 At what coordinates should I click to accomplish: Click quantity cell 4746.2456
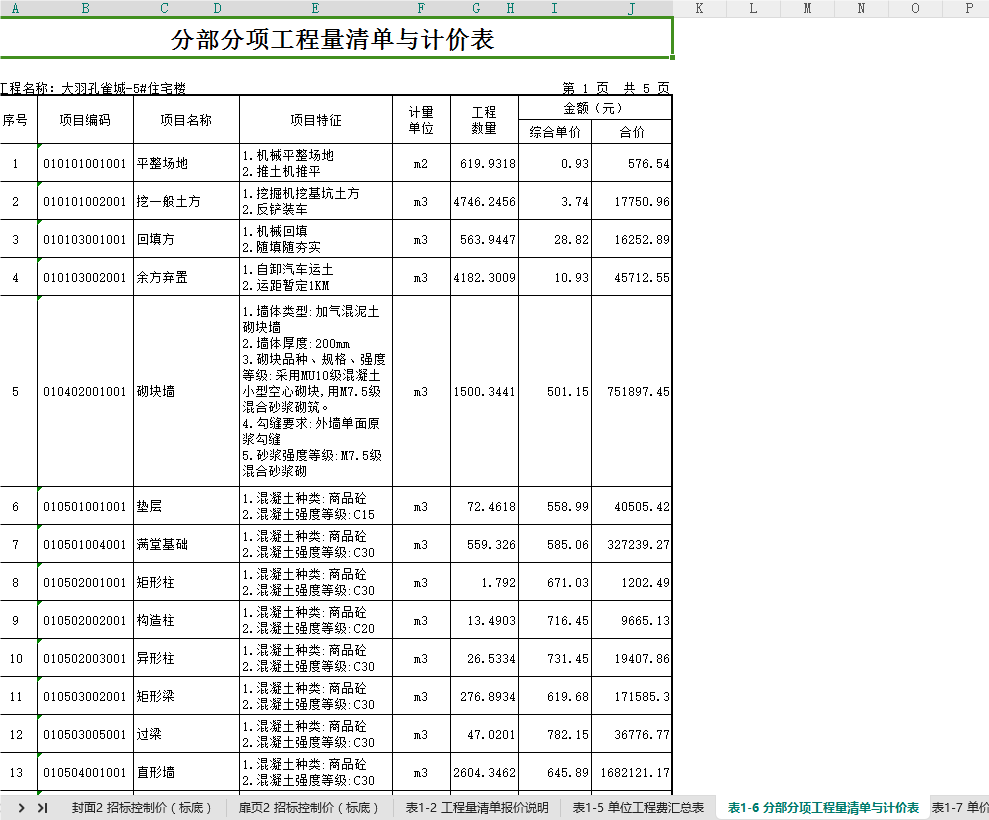coord(484,201)
